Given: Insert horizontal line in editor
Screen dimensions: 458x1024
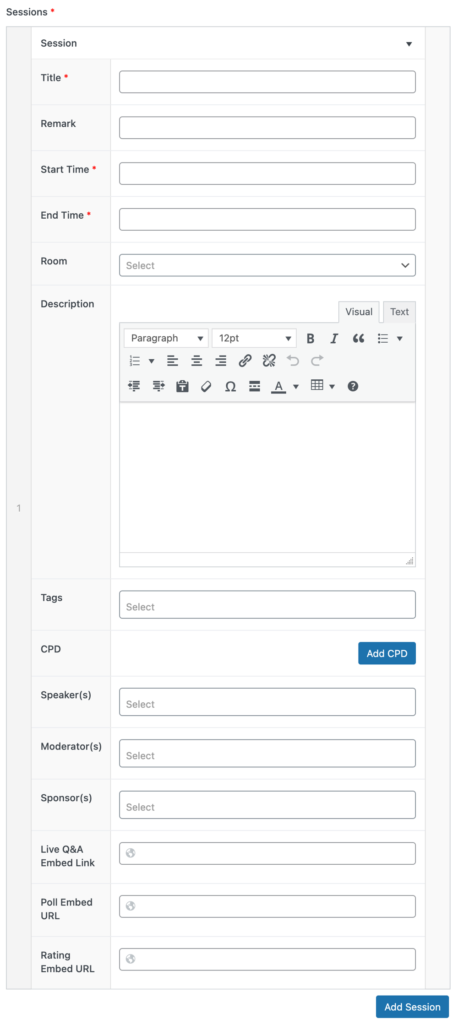Looking at the screenshot, I should 255,386.
